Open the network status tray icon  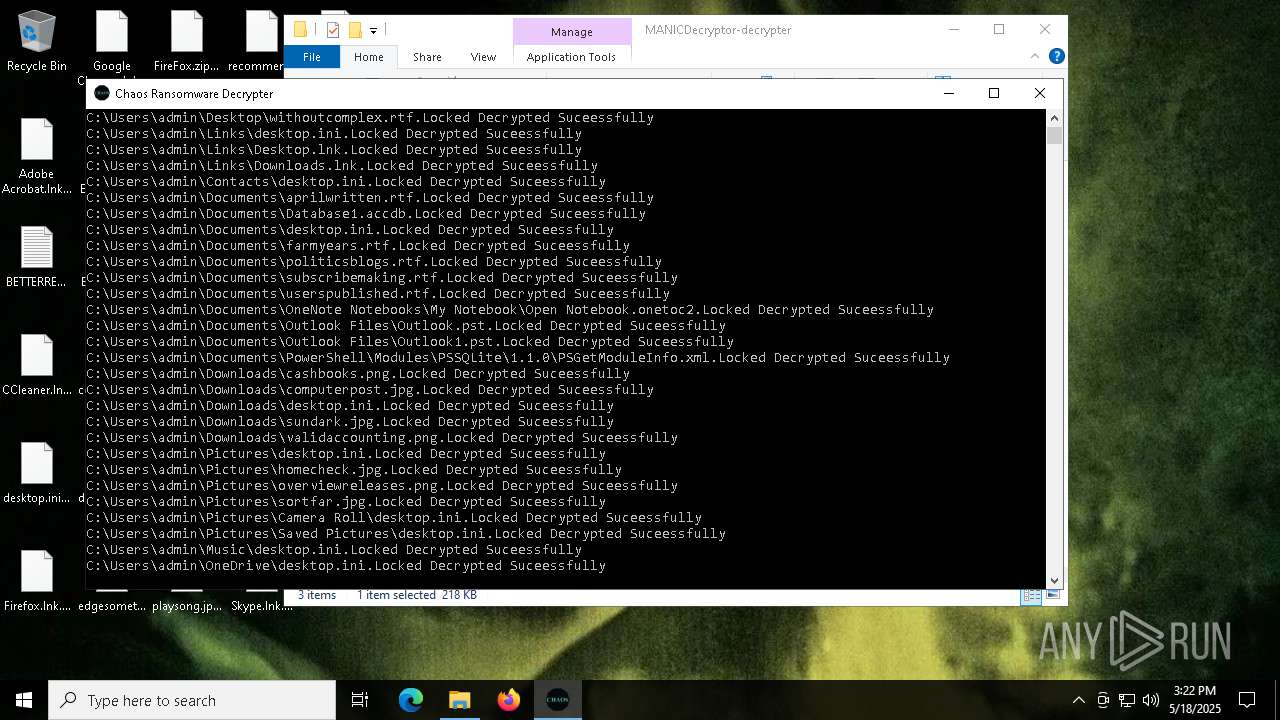[x=1127, y=700]
